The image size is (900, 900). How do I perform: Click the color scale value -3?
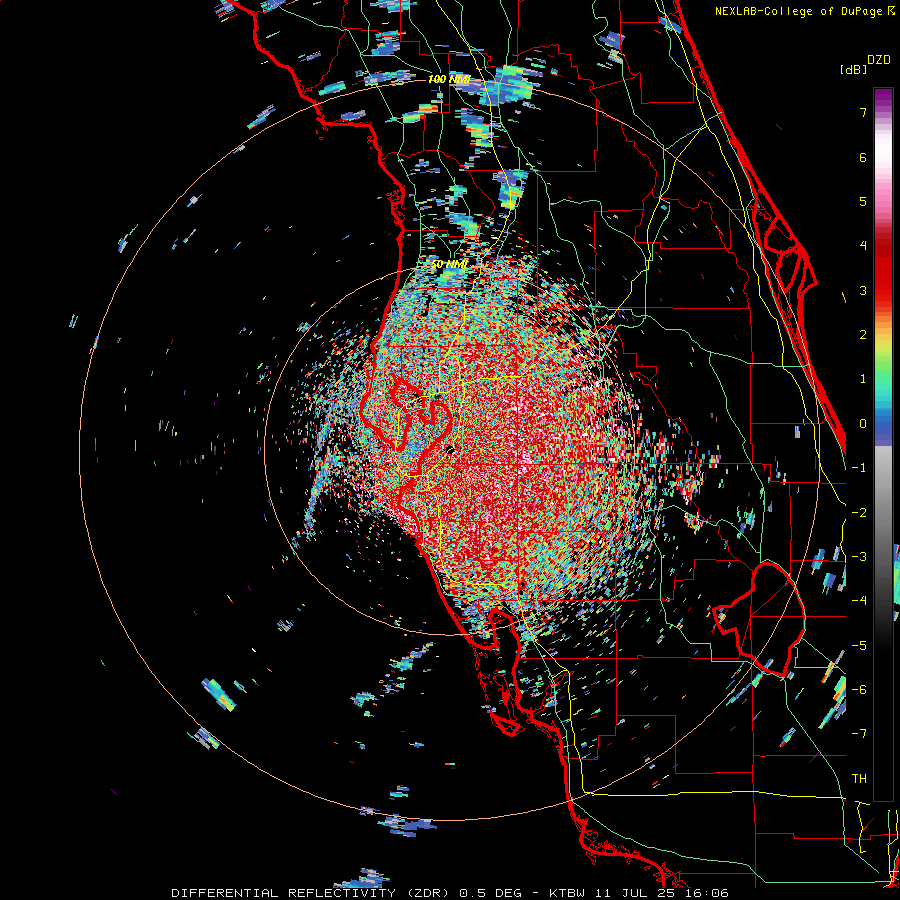tap(859, 557)
